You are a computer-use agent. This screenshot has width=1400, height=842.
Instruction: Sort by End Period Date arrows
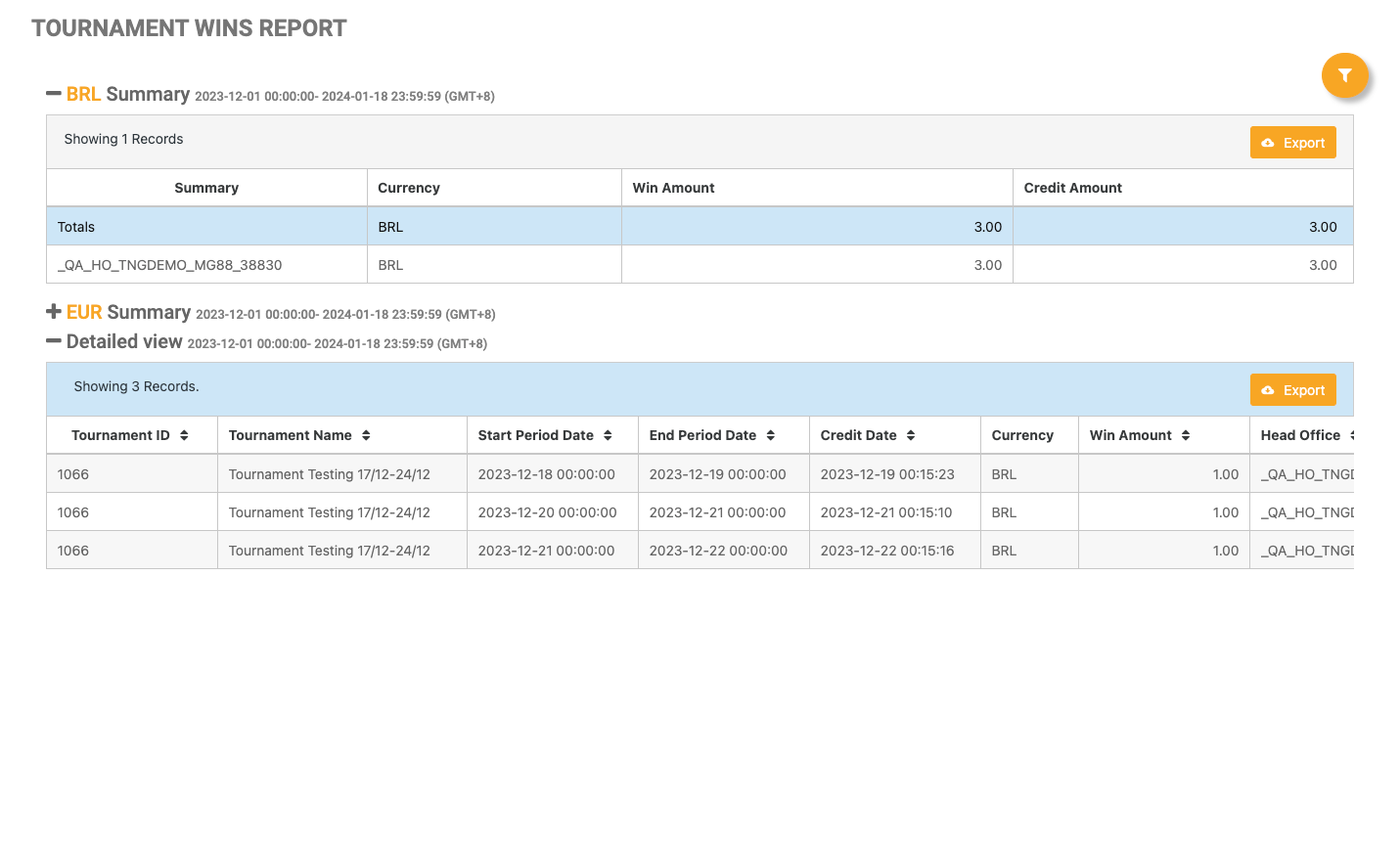click(x=771, y=435)
